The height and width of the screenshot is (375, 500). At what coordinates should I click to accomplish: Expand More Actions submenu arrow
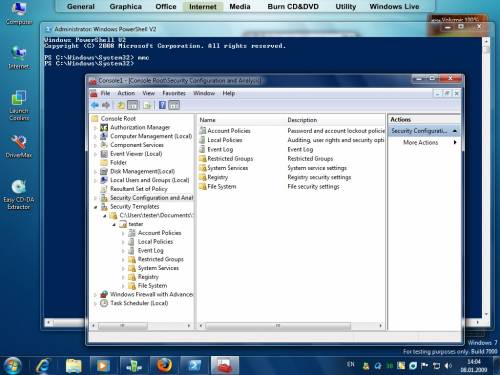click(x=455, y=142)
